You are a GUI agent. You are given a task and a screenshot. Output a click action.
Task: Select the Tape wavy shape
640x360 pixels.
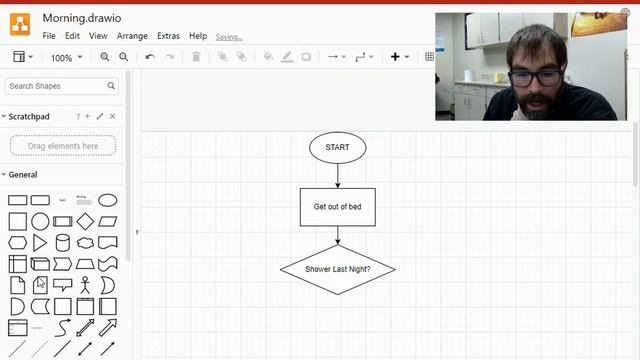coord(108,264)
